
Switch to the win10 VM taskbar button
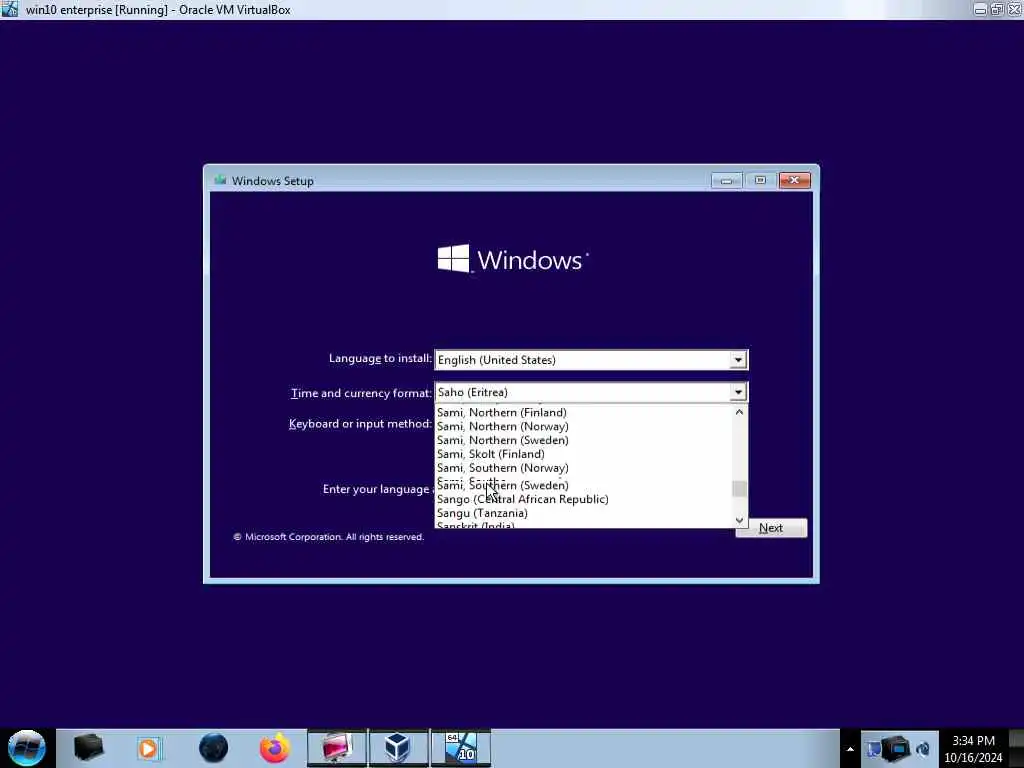pos(460,748)
